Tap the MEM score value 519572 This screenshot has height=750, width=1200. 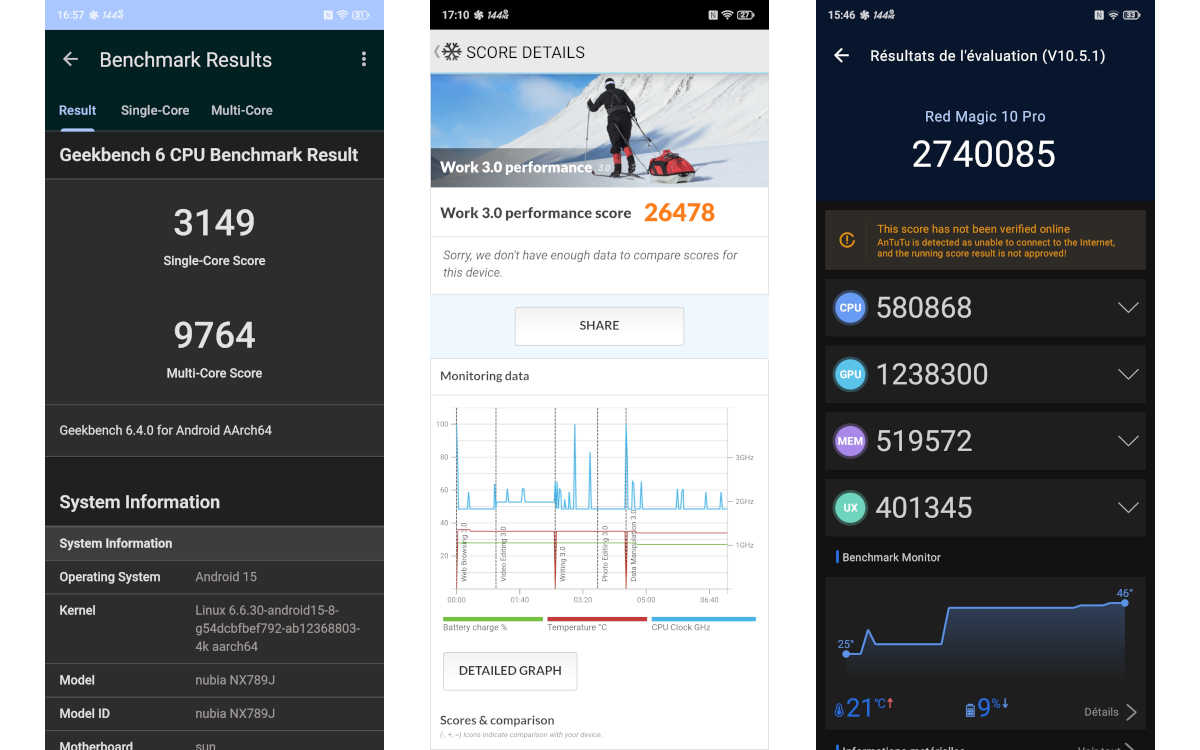tap(924, 442)
